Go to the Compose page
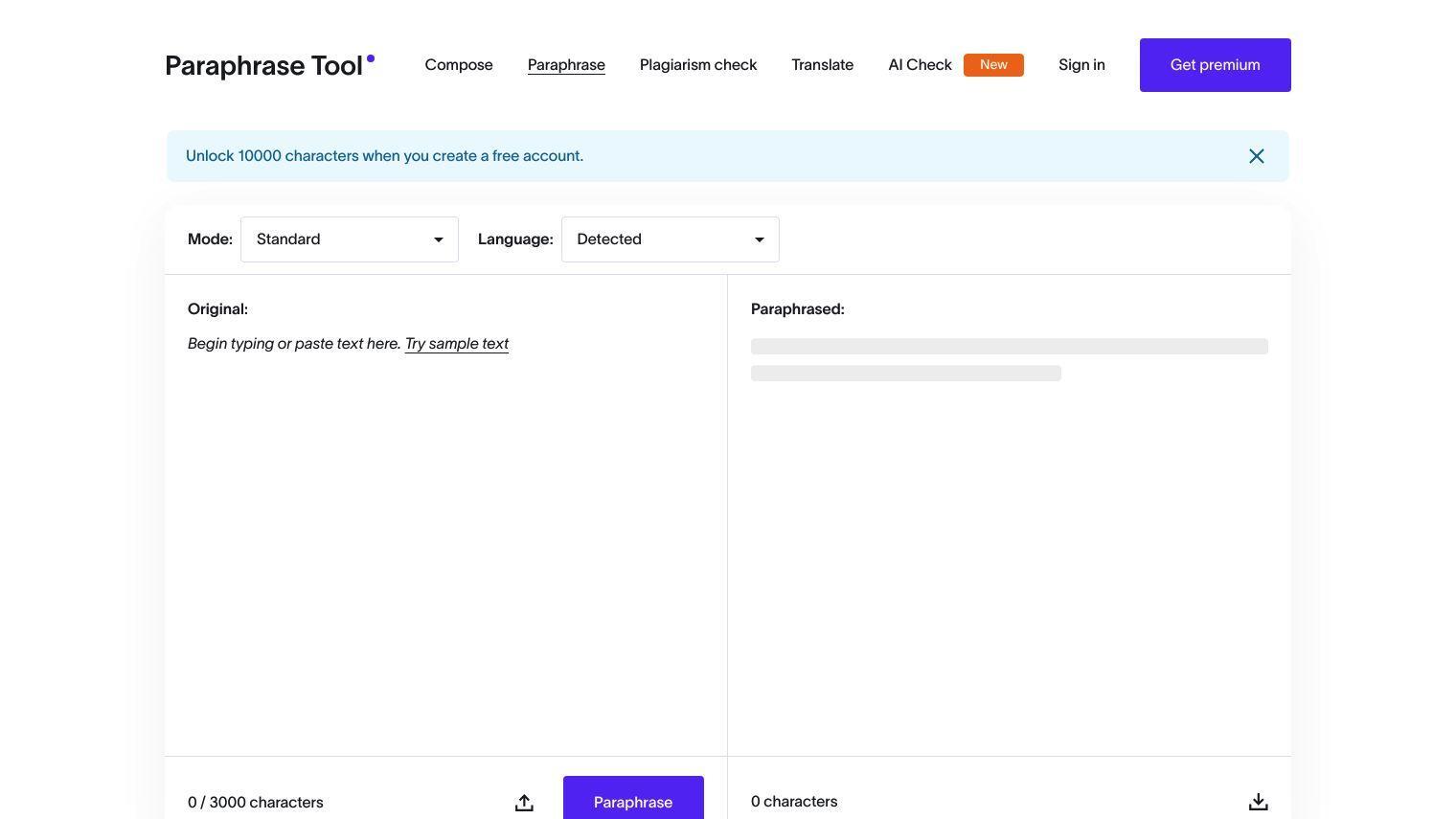Image resolution: width=1456 pixels, height=819 pixels. tap(459, 65)
